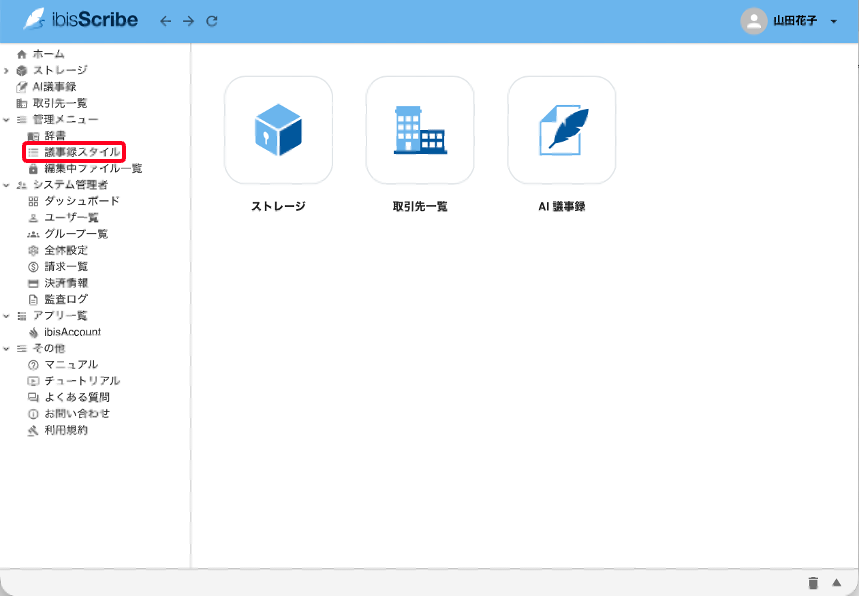The image size is (860, 599).
Task: Open the AI minutes feather tile icon
Action: (x=562, y=130)
